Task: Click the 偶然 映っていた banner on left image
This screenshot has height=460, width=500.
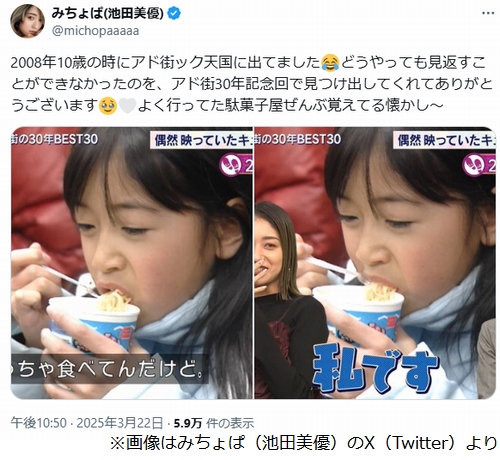Action: pos(201,140)
